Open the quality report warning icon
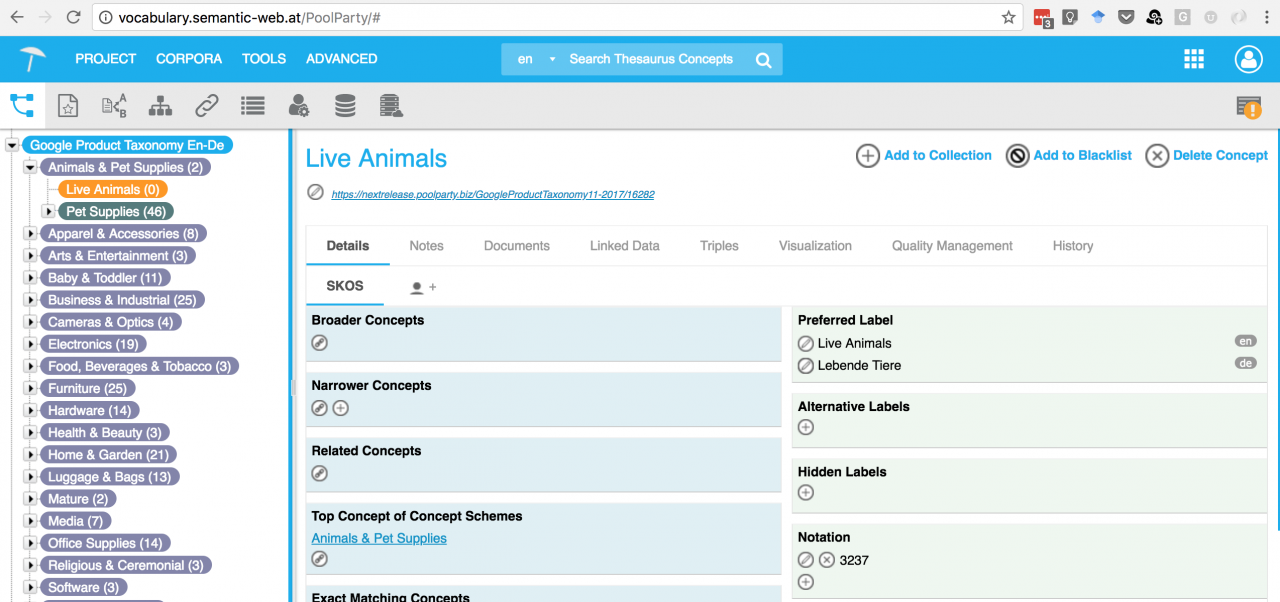Viewport: 1280px width, 602px height. (x=1248, y=107)
